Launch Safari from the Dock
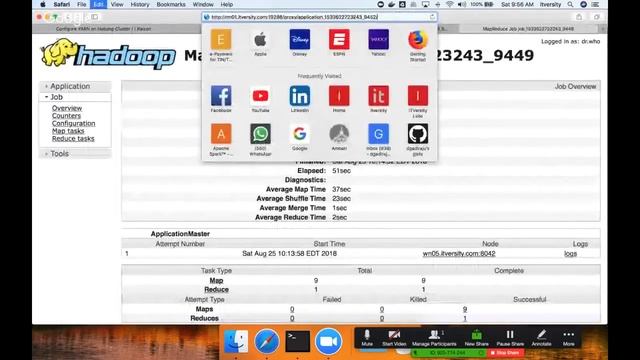This screenshot has width=640, height=360. (267, 341)
